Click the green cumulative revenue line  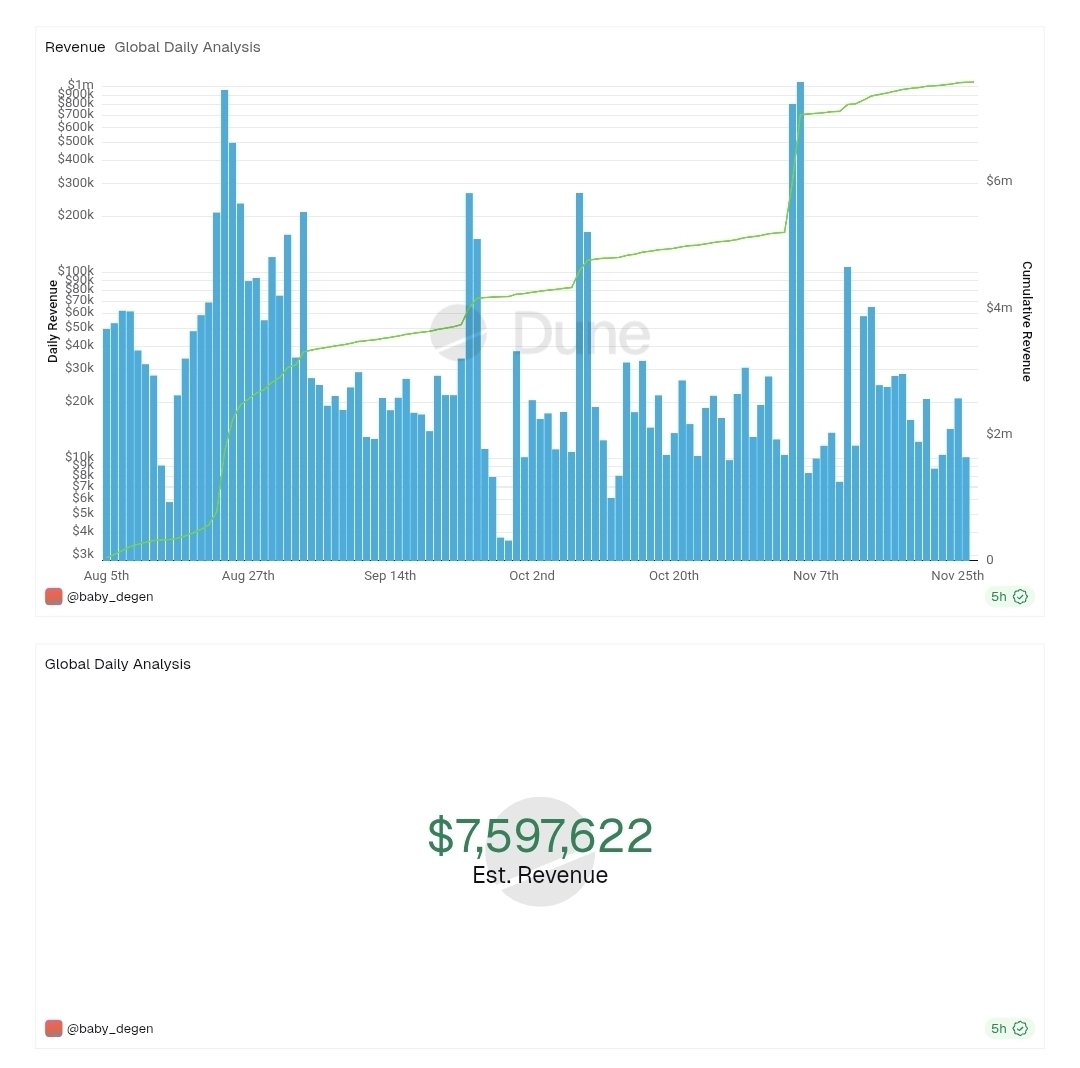pyautogui.click(x=700, y=245)
